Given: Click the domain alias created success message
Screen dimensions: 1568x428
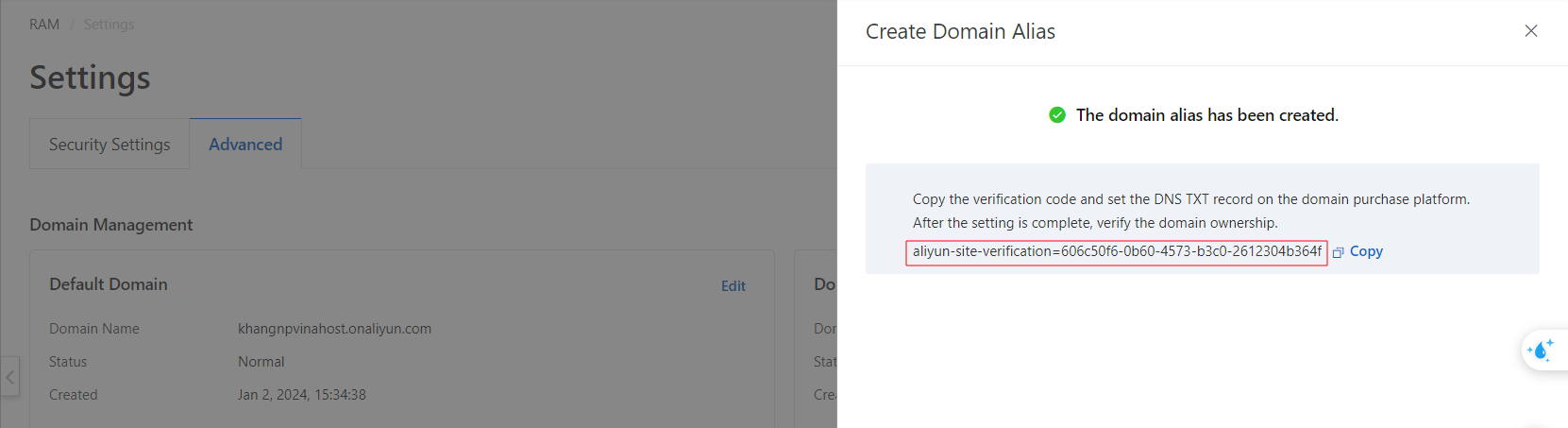Looking at the screenshot, I should (1206, 115).
